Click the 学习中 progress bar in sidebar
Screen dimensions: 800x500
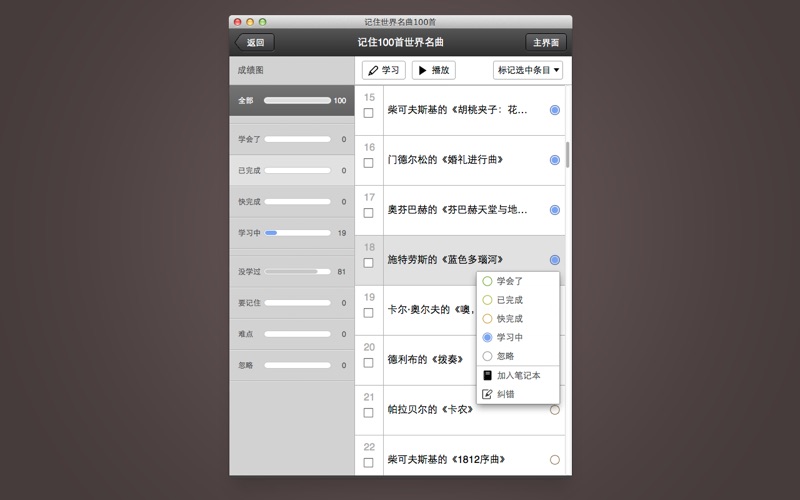point(297,232)
